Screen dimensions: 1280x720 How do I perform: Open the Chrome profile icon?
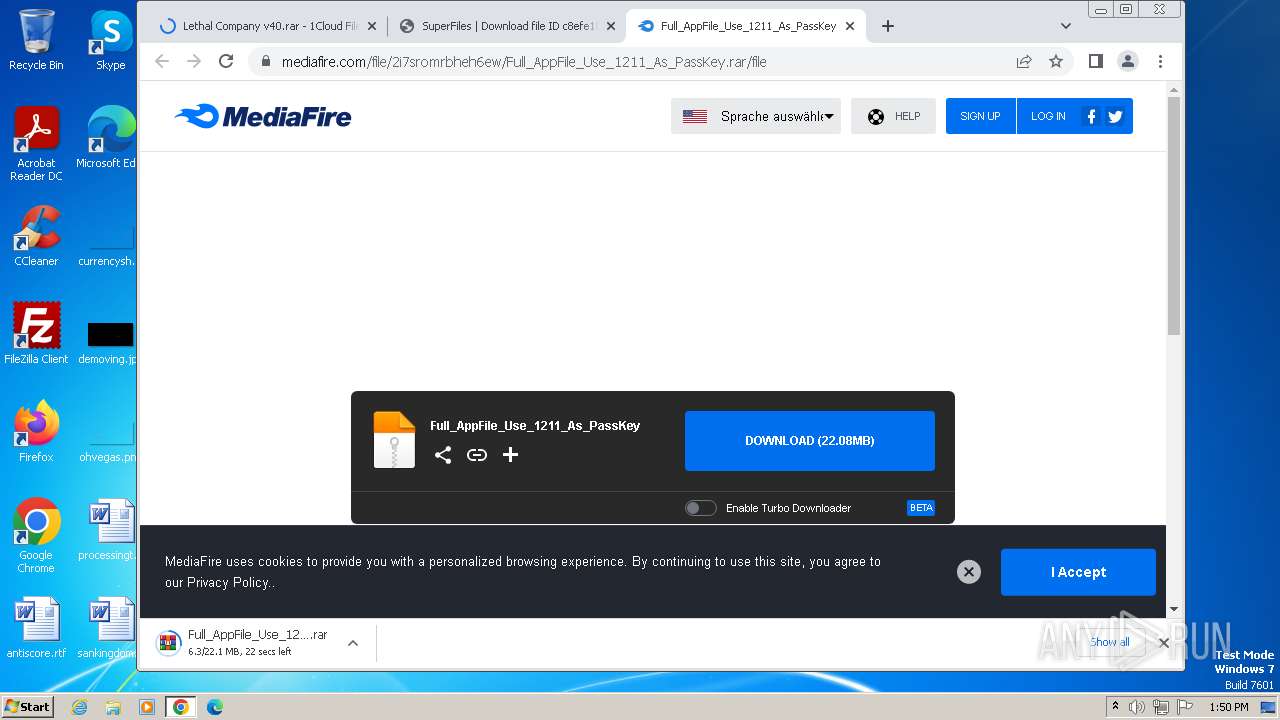1128,61
